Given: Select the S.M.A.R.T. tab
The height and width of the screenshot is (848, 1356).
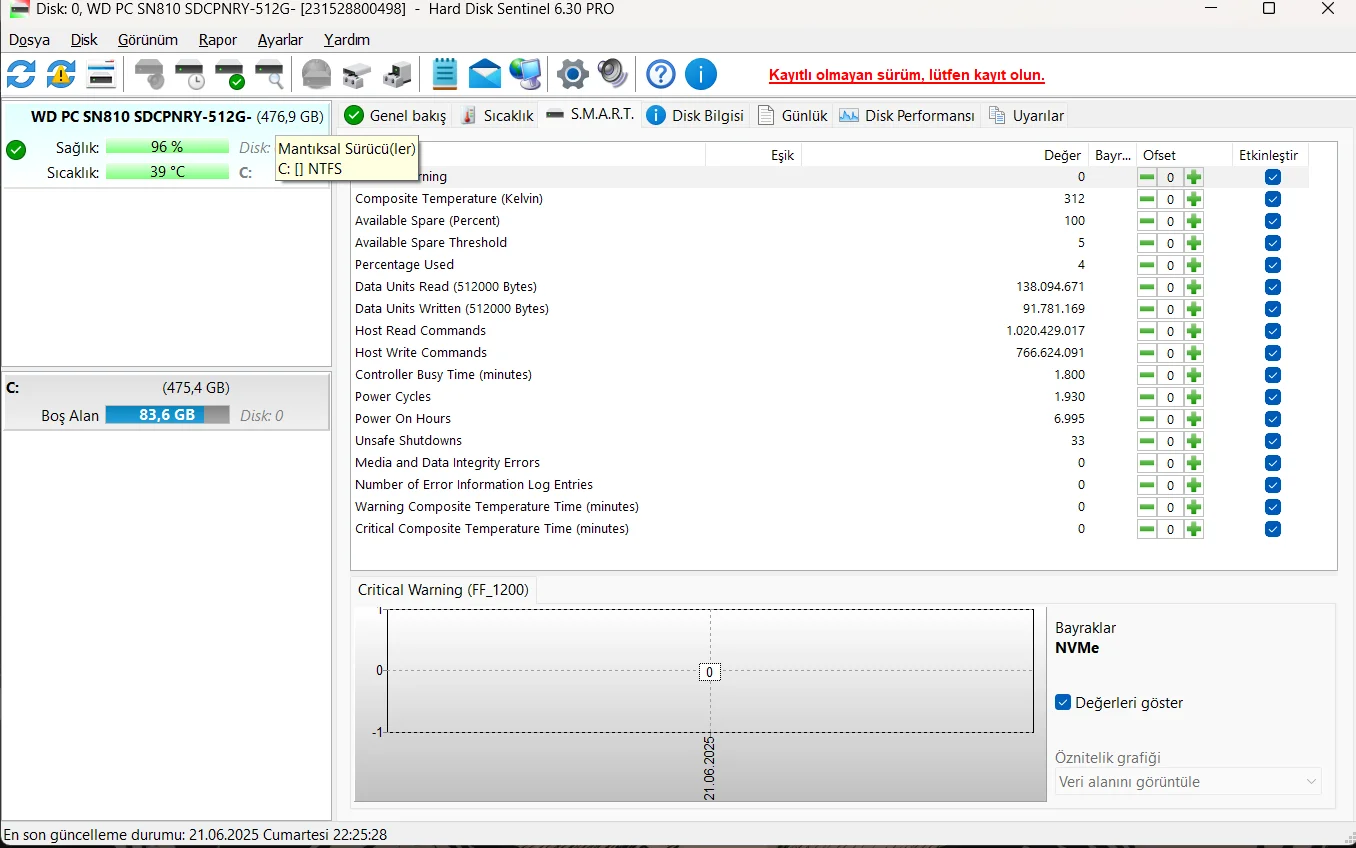Looking at the screenshot, I should click(x=590, y=114).
